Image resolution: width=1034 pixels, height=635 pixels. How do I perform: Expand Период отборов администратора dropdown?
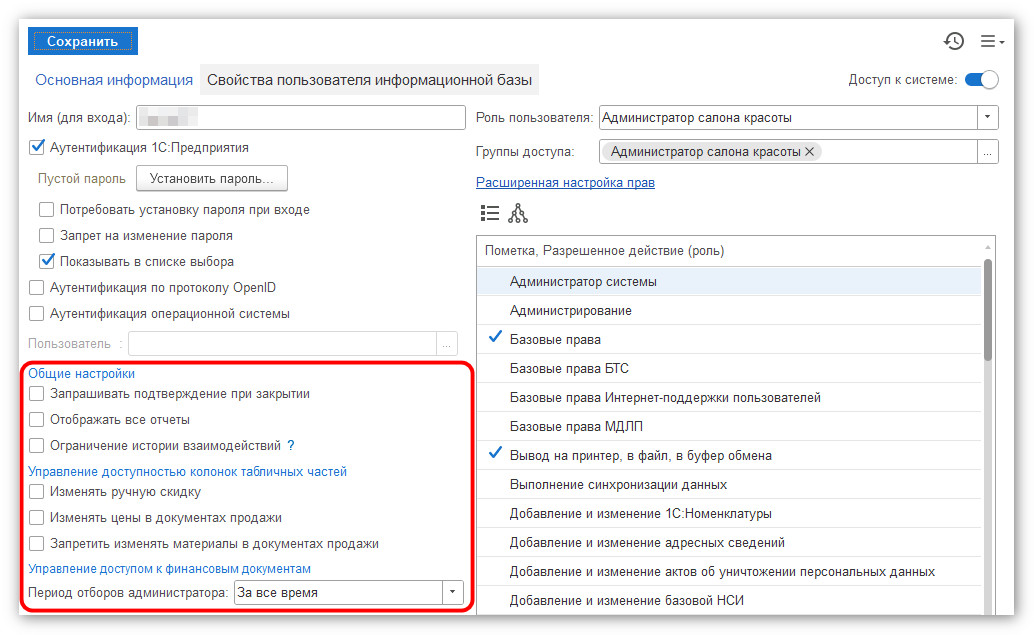pos(452,592)
